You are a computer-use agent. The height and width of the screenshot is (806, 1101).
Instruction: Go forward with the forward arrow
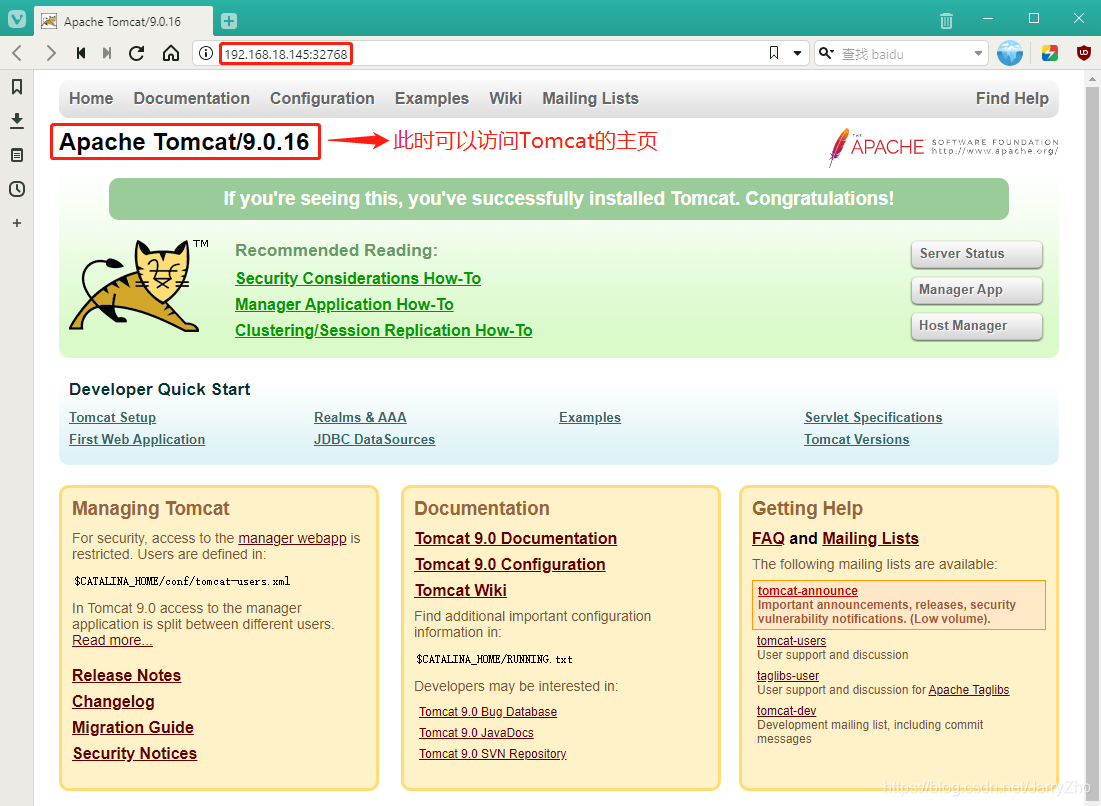point(51,53)
